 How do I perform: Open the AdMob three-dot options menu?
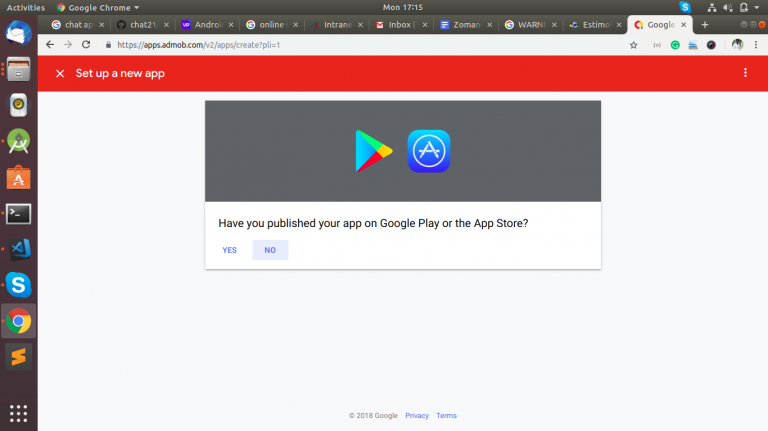click(745, 73)
